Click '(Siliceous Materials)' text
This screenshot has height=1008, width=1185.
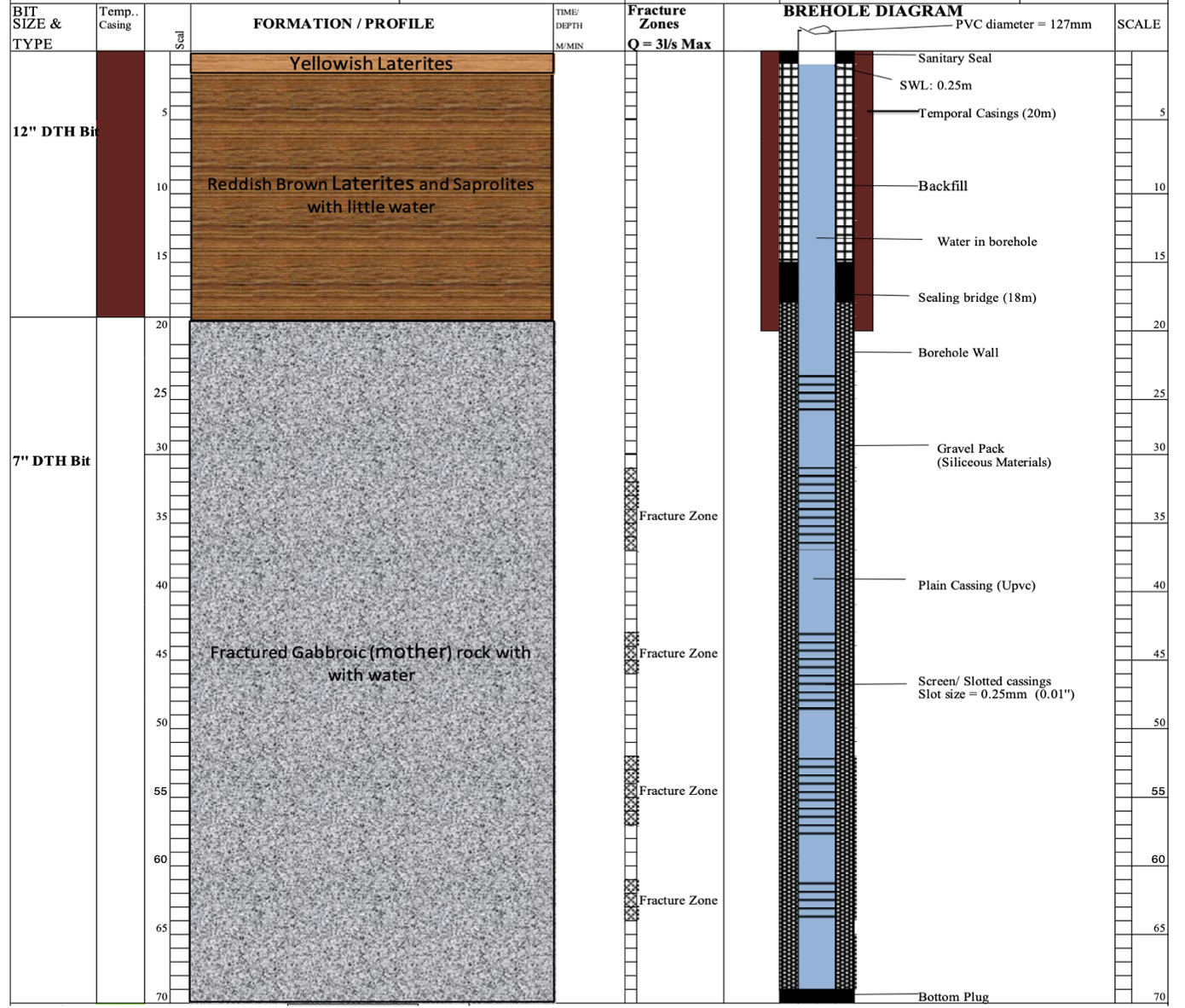pyautogui.click(x=994, y=462)
